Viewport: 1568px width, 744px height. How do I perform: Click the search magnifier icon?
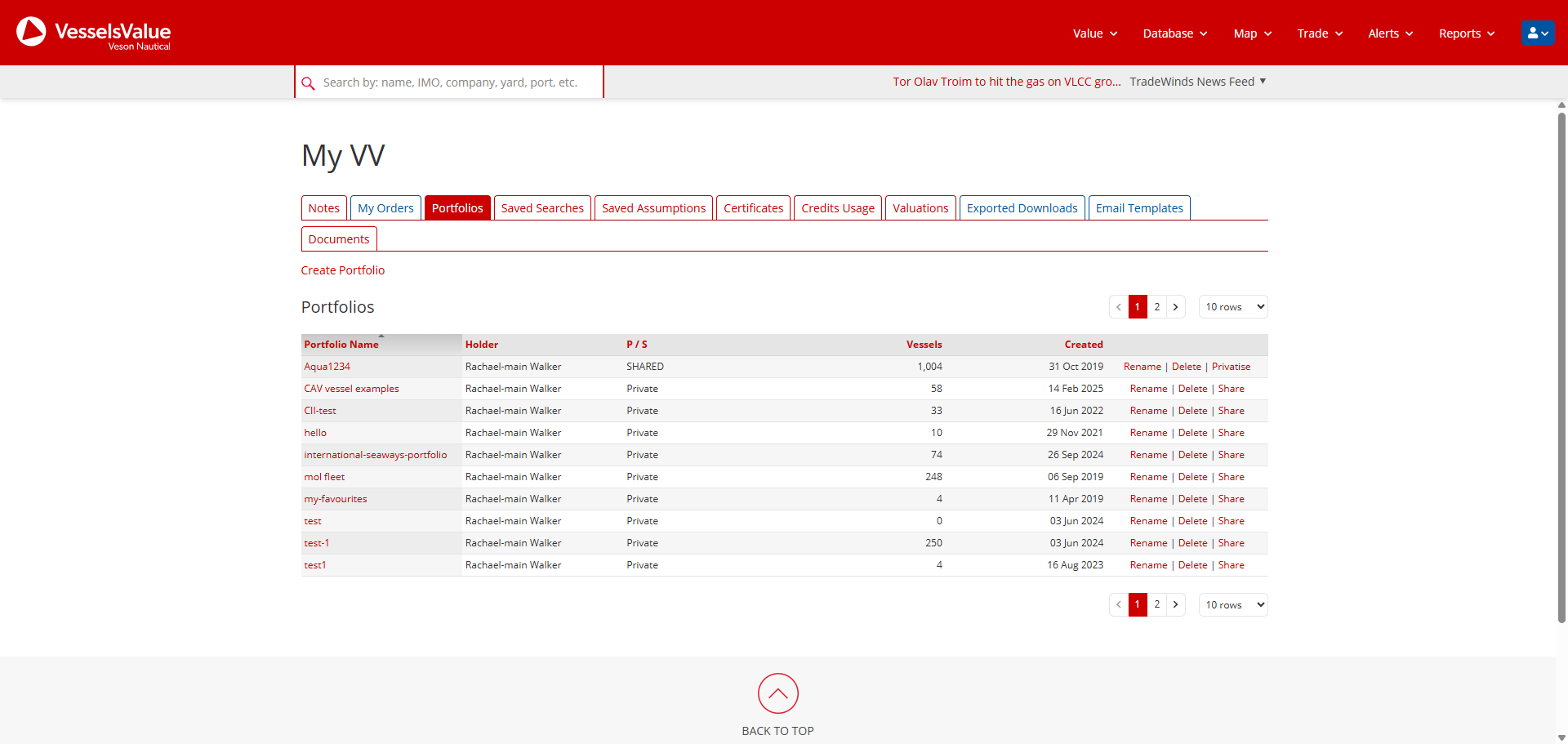click(308, 83)
